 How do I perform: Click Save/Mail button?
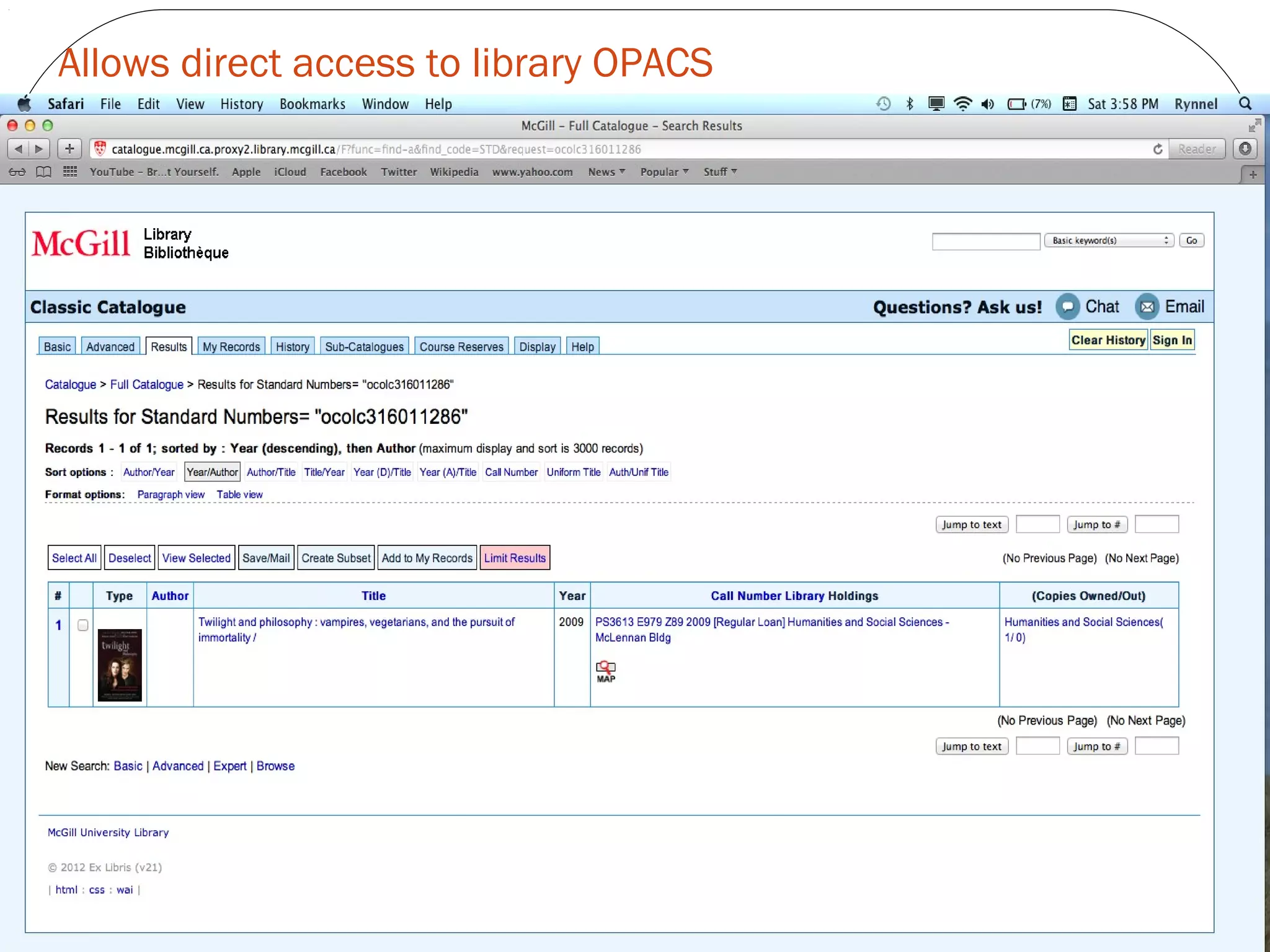tap(266, 558)
